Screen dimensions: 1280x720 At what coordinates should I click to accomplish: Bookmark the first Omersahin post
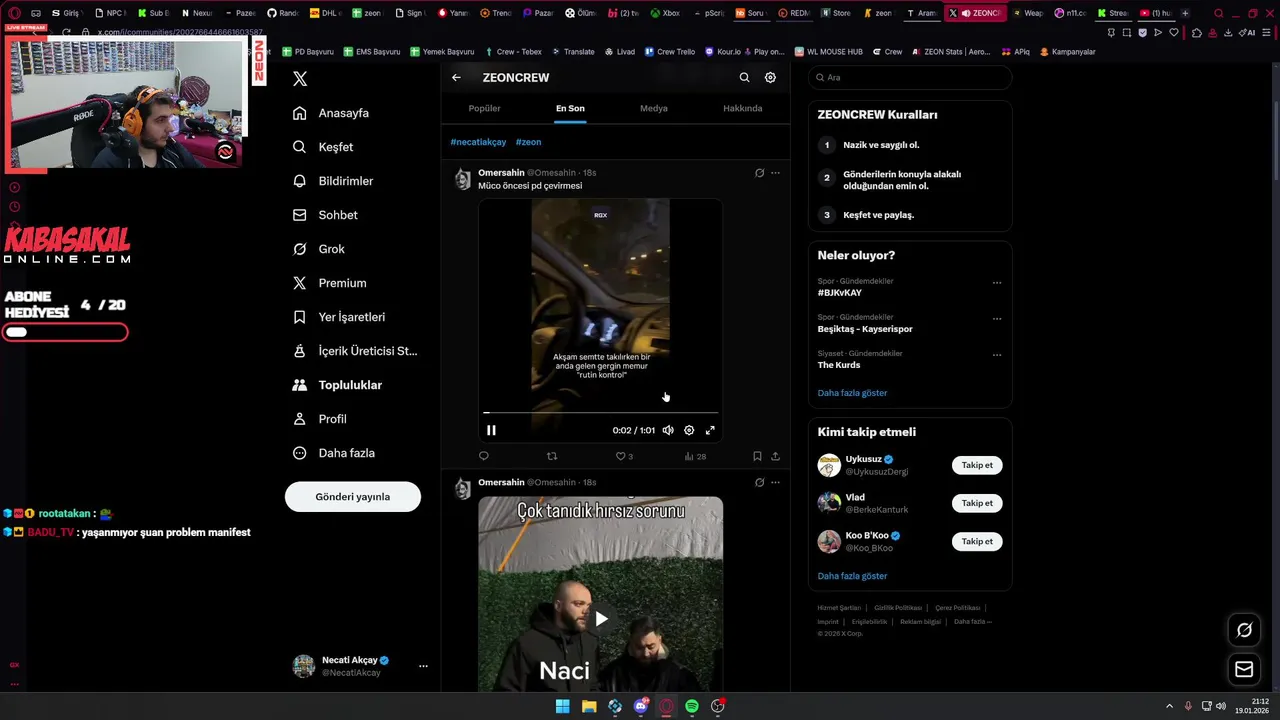click(757, 456)
